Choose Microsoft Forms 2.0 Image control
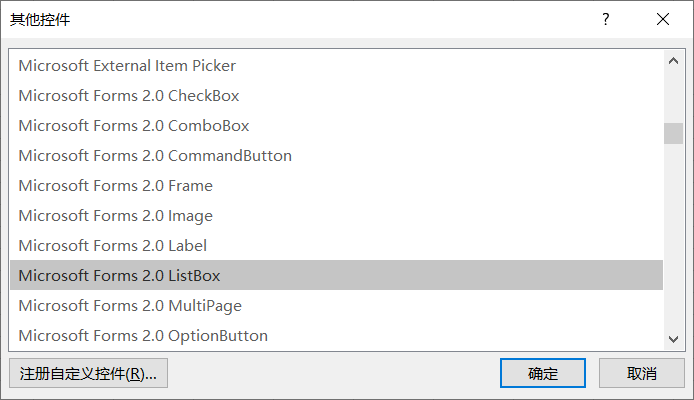694x400 pixels. (x=115, y=216)
